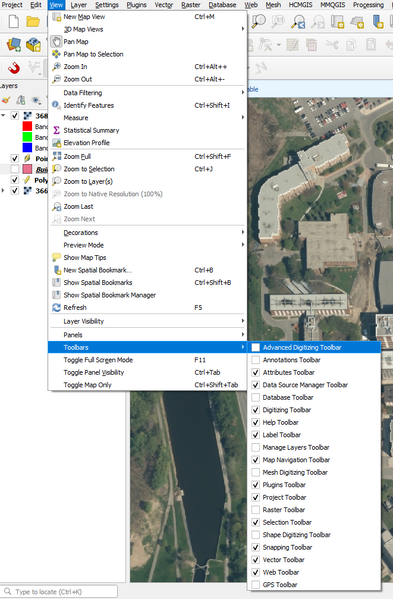Image resolution: width=393 pixels, height=599 pixels.
Task: Collapse the 368 raster layer tree
Action: (3, 115)
